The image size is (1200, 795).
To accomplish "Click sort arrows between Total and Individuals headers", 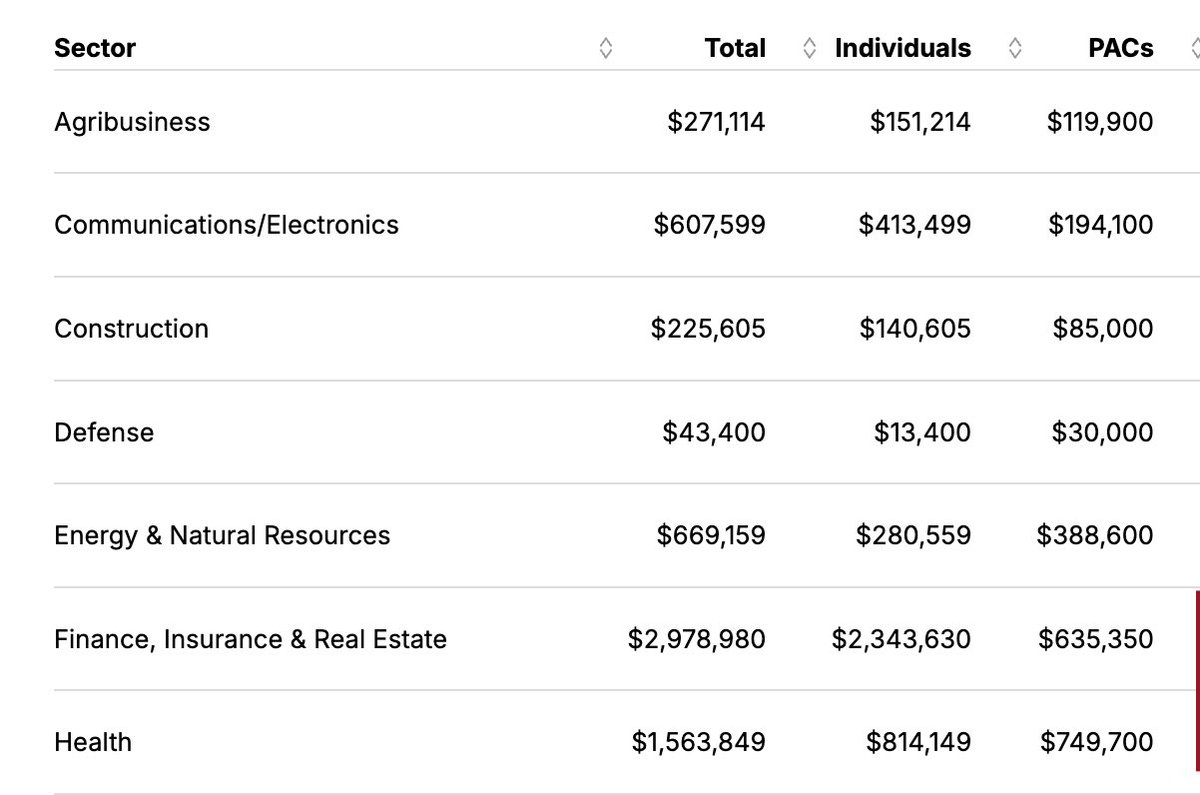I will [x=810, y=48].
